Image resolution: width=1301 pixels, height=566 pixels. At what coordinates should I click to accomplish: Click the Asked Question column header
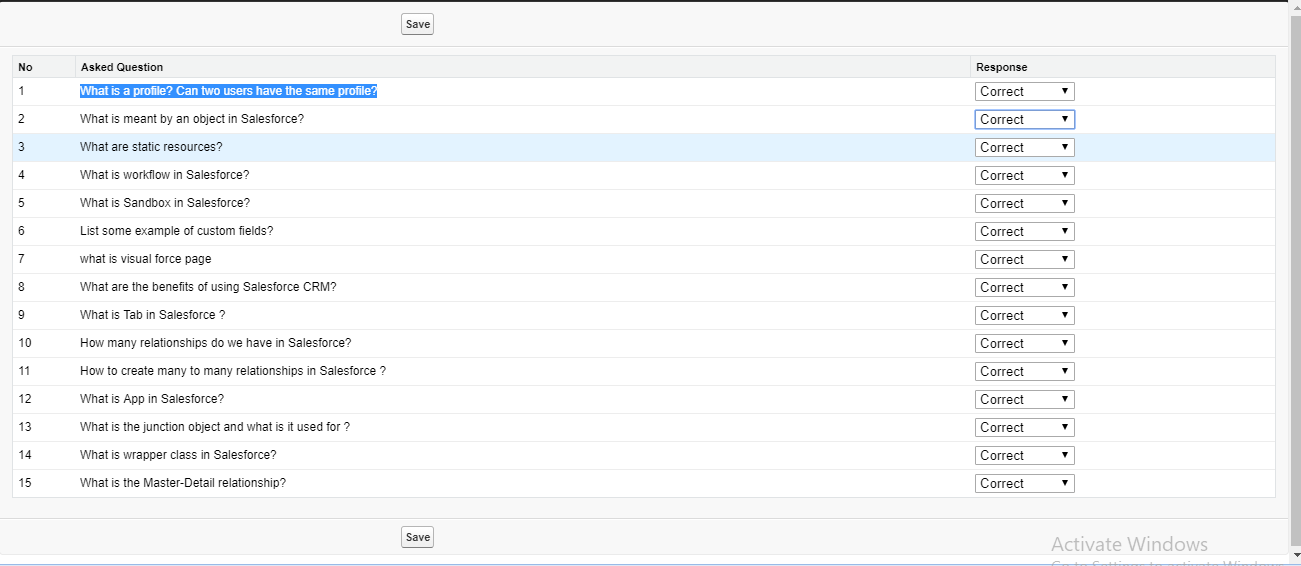pyautogui.click(x=122, y=67)
